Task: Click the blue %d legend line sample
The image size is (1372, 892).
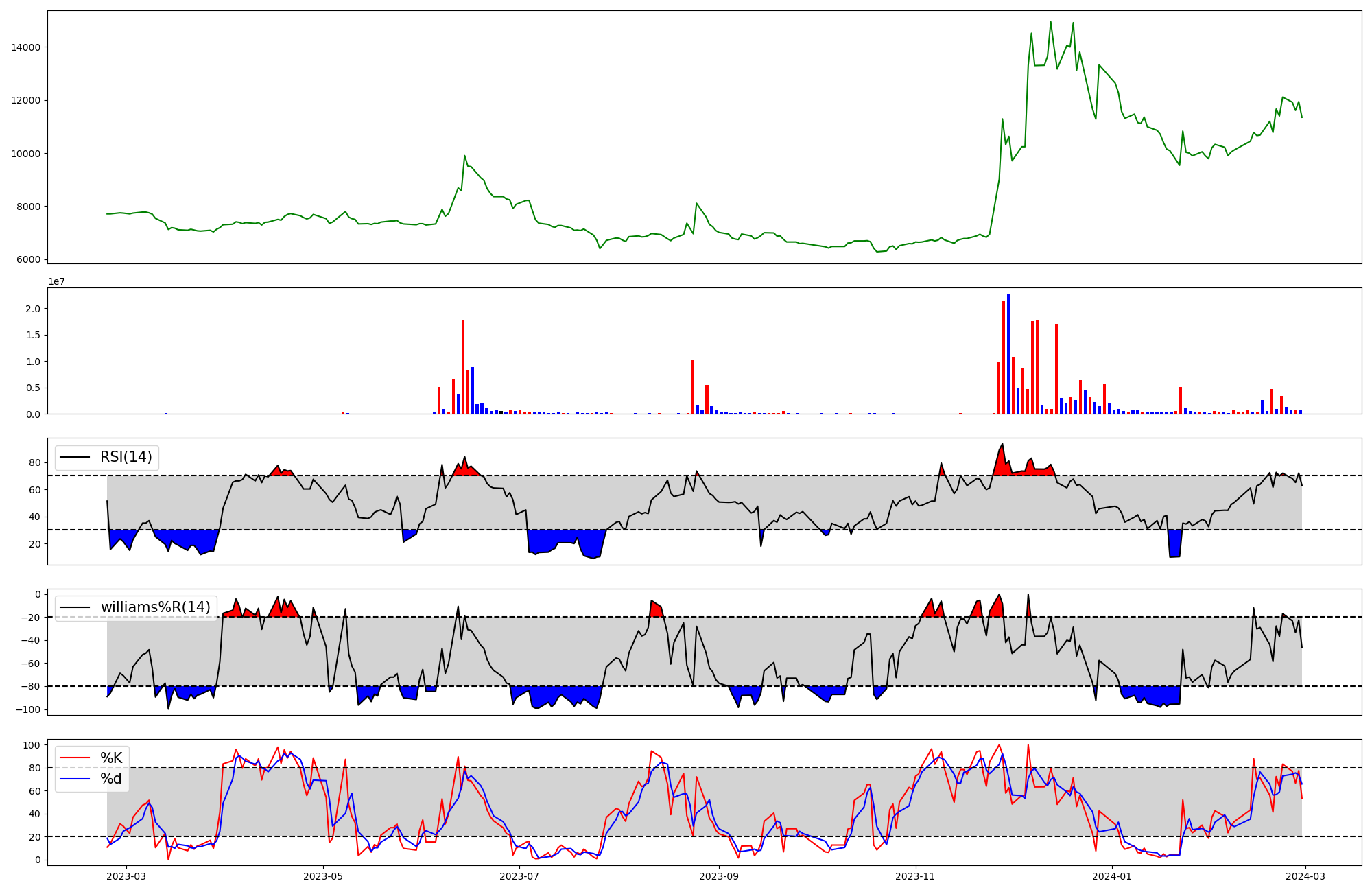Action: [75, 779]
